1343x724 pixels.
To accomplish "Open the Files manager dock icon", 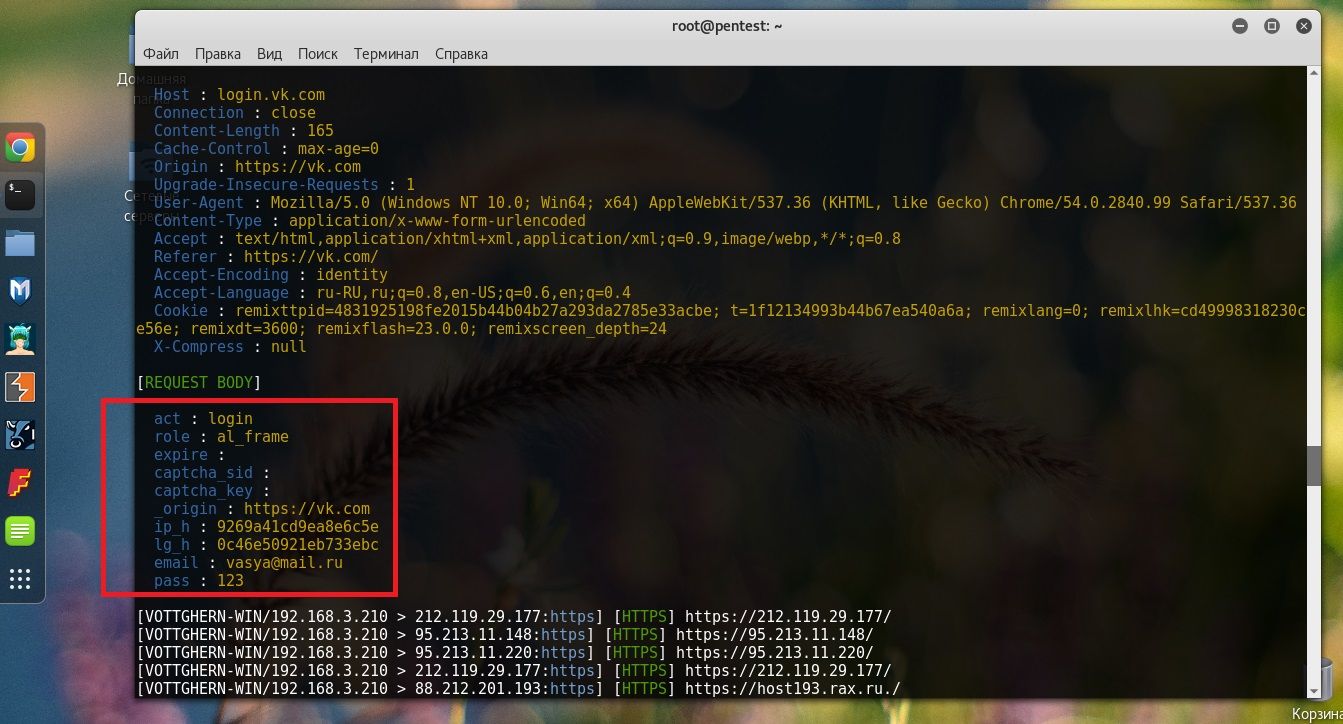I will tap(21, 243).
